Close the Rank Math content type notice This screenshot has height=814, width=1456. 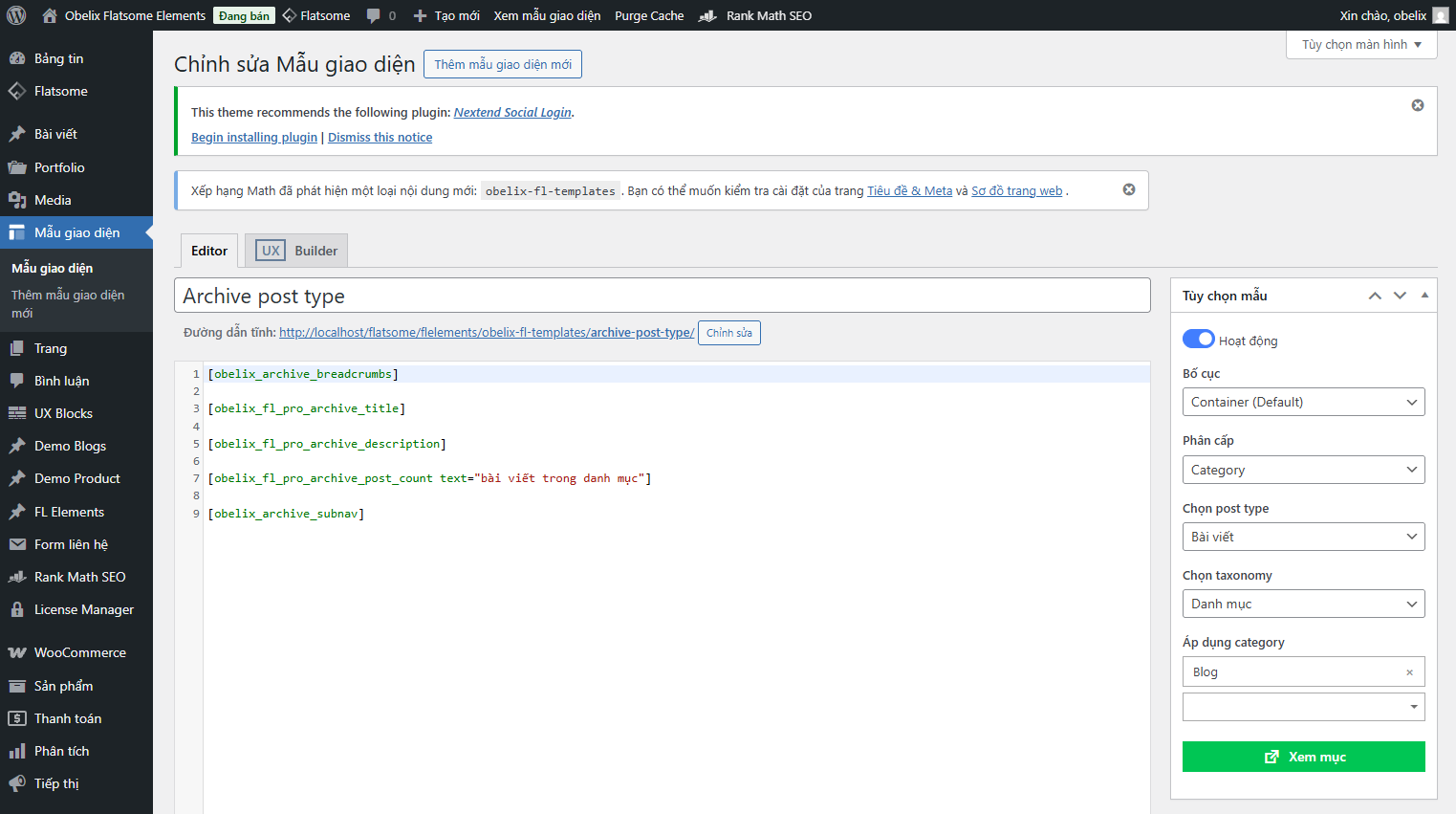tap(1128, 189)
